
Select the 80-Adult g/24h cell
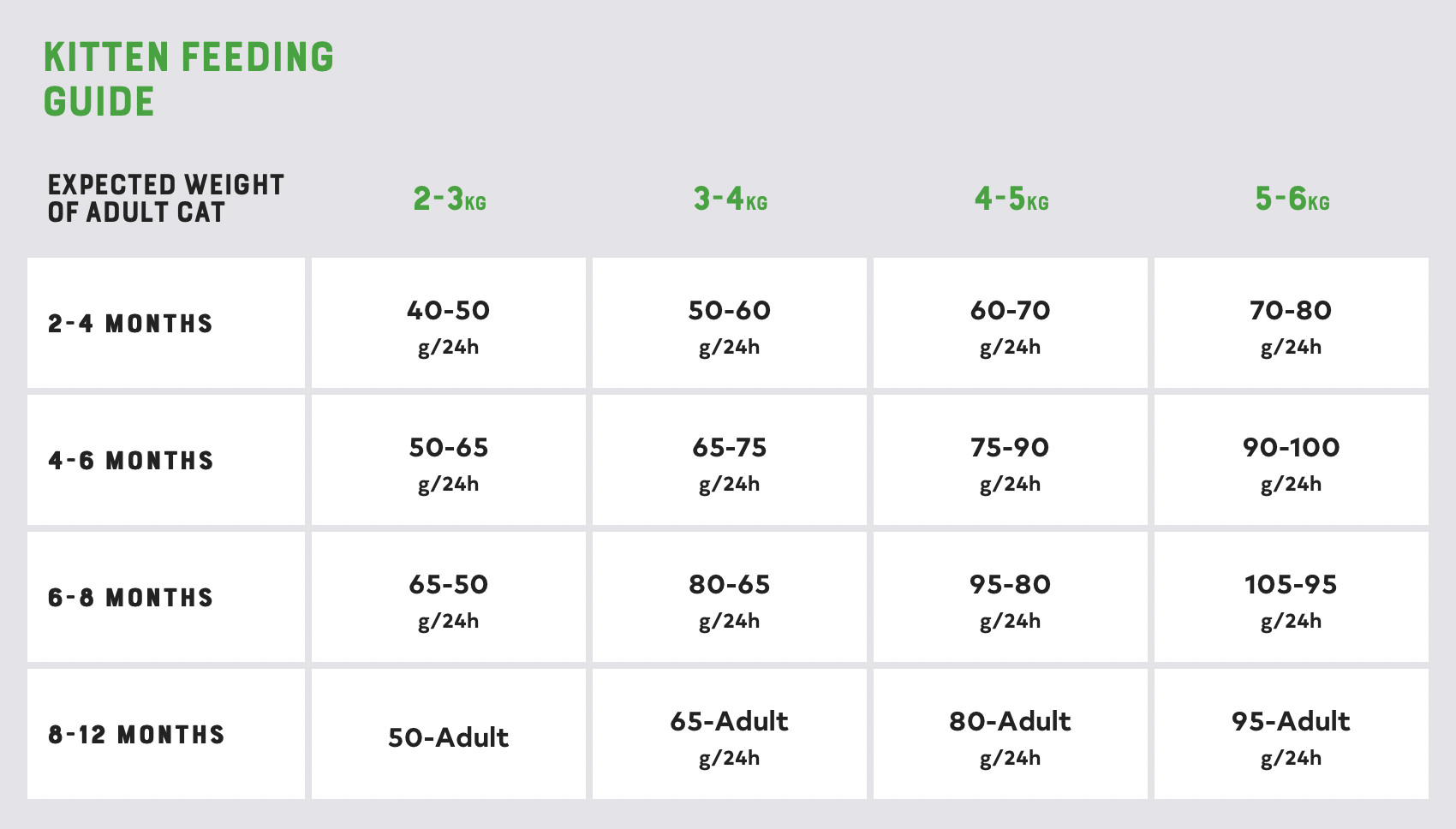(x=1011, y=734)
